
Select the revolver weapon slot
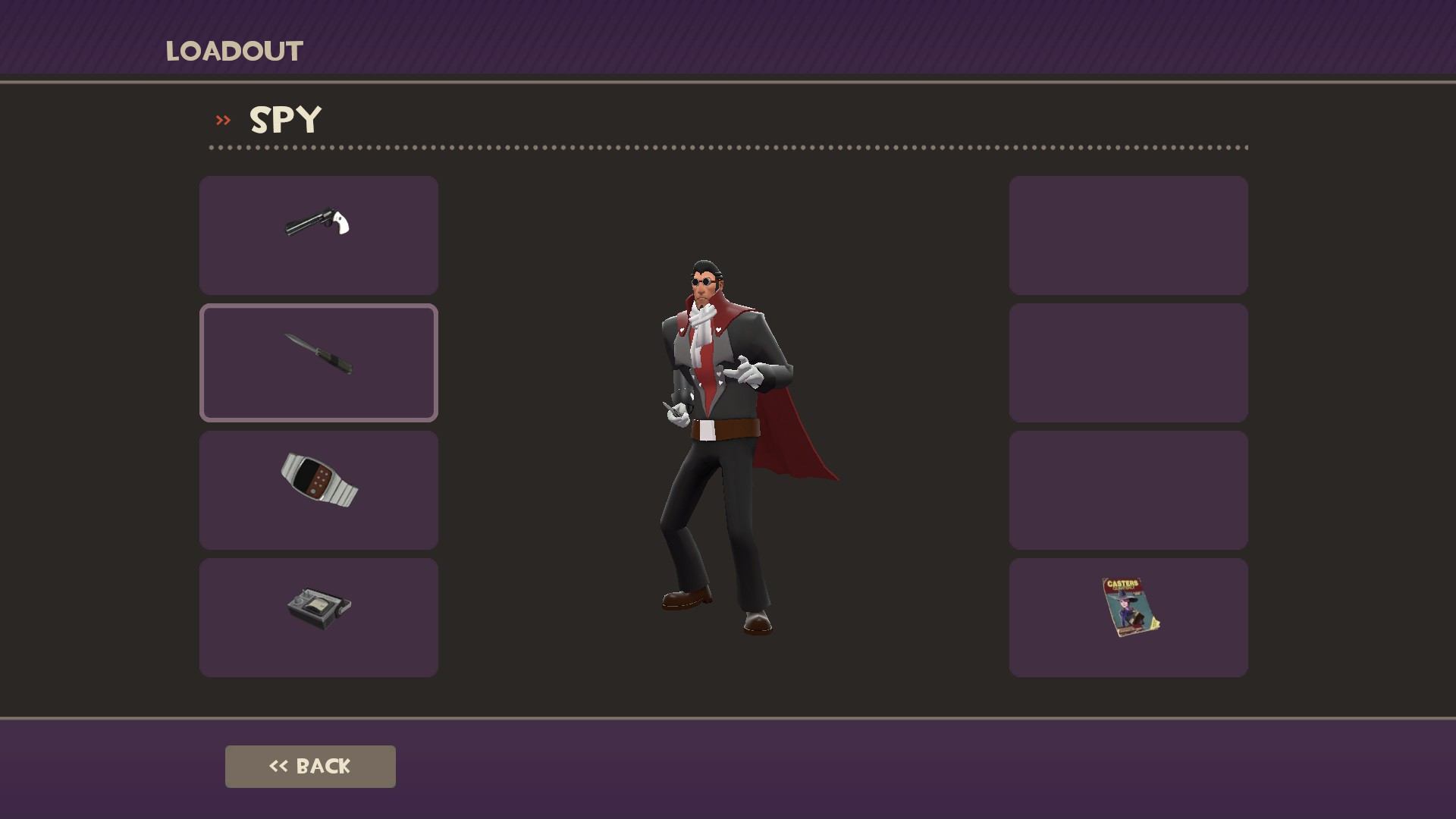point(318,235)
